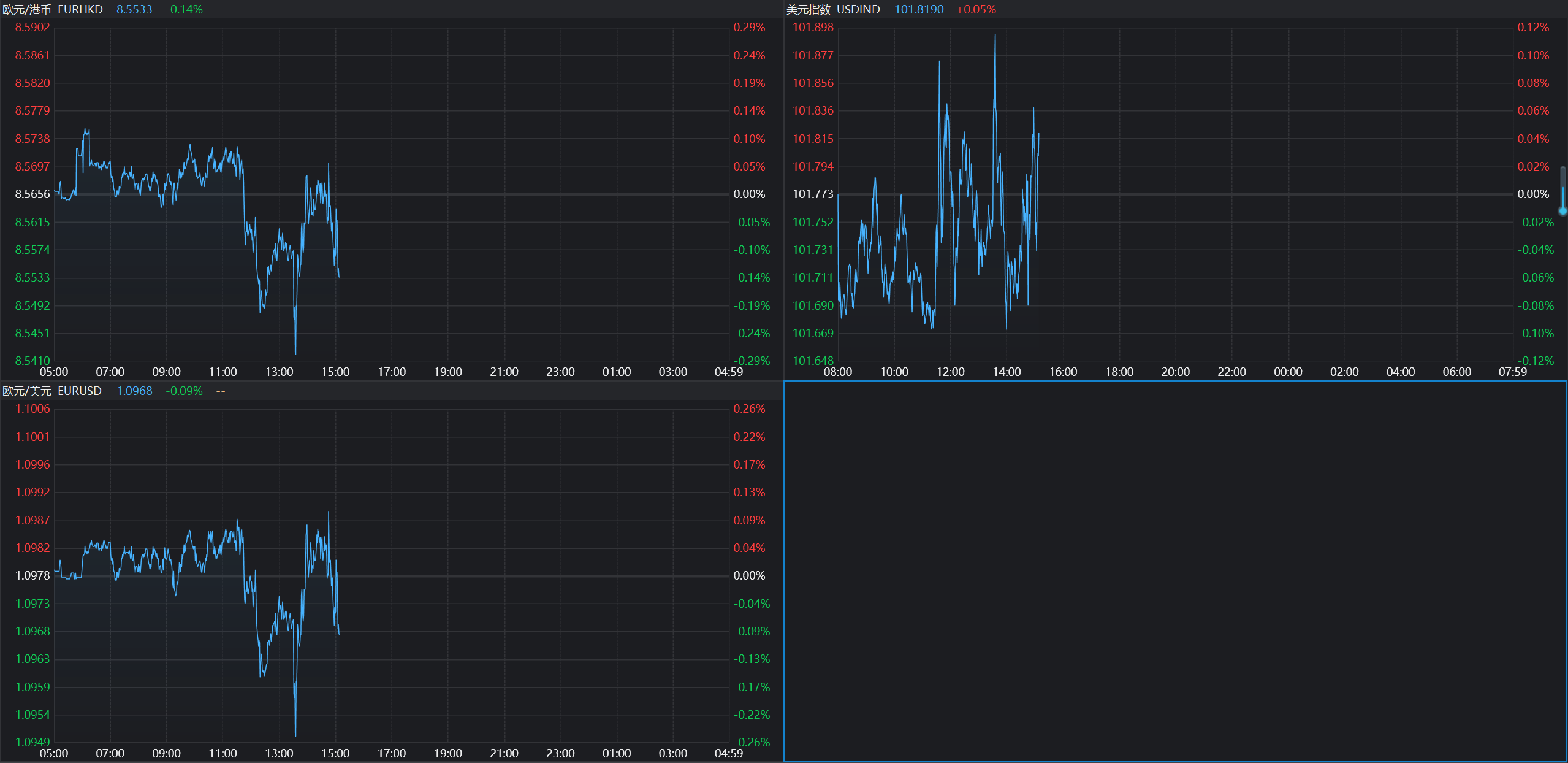
Task: Select the EURUSD intraday chart plot area
Action: [x=391, y=575]
